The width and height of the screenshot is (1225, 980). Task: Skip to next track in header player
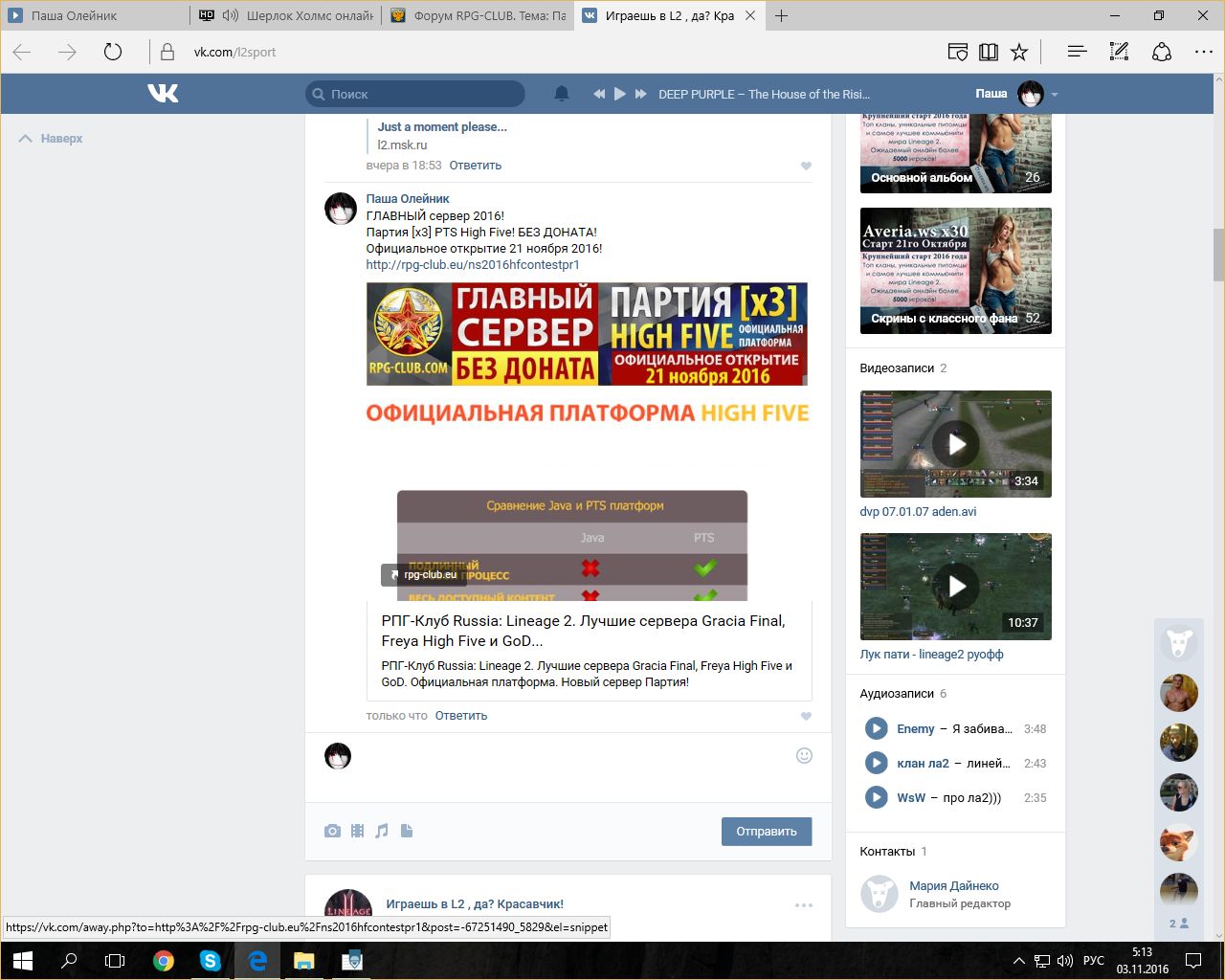640,94
